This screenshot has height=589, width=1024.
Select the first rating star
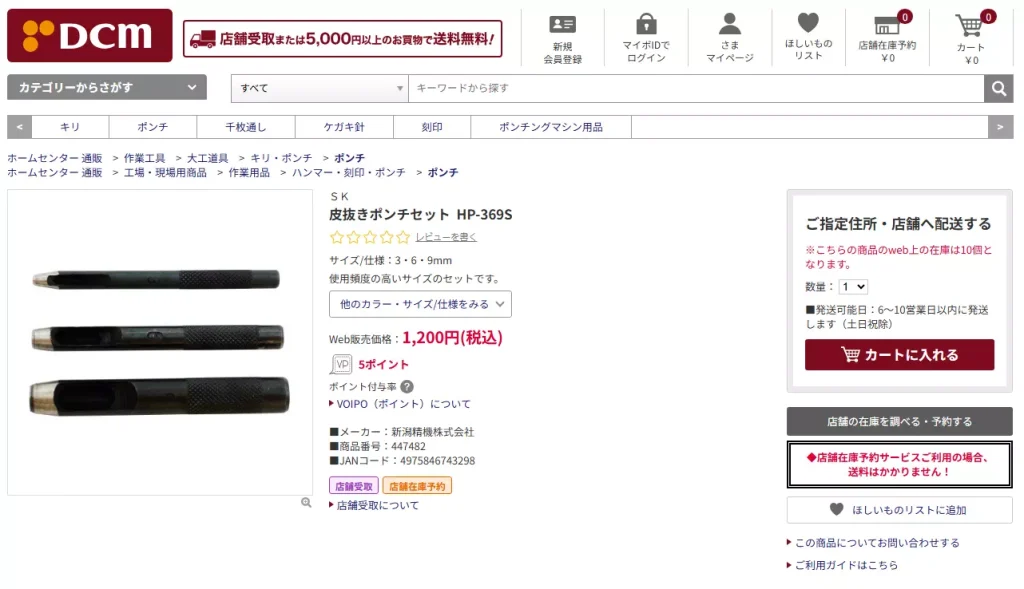(337, 238)
